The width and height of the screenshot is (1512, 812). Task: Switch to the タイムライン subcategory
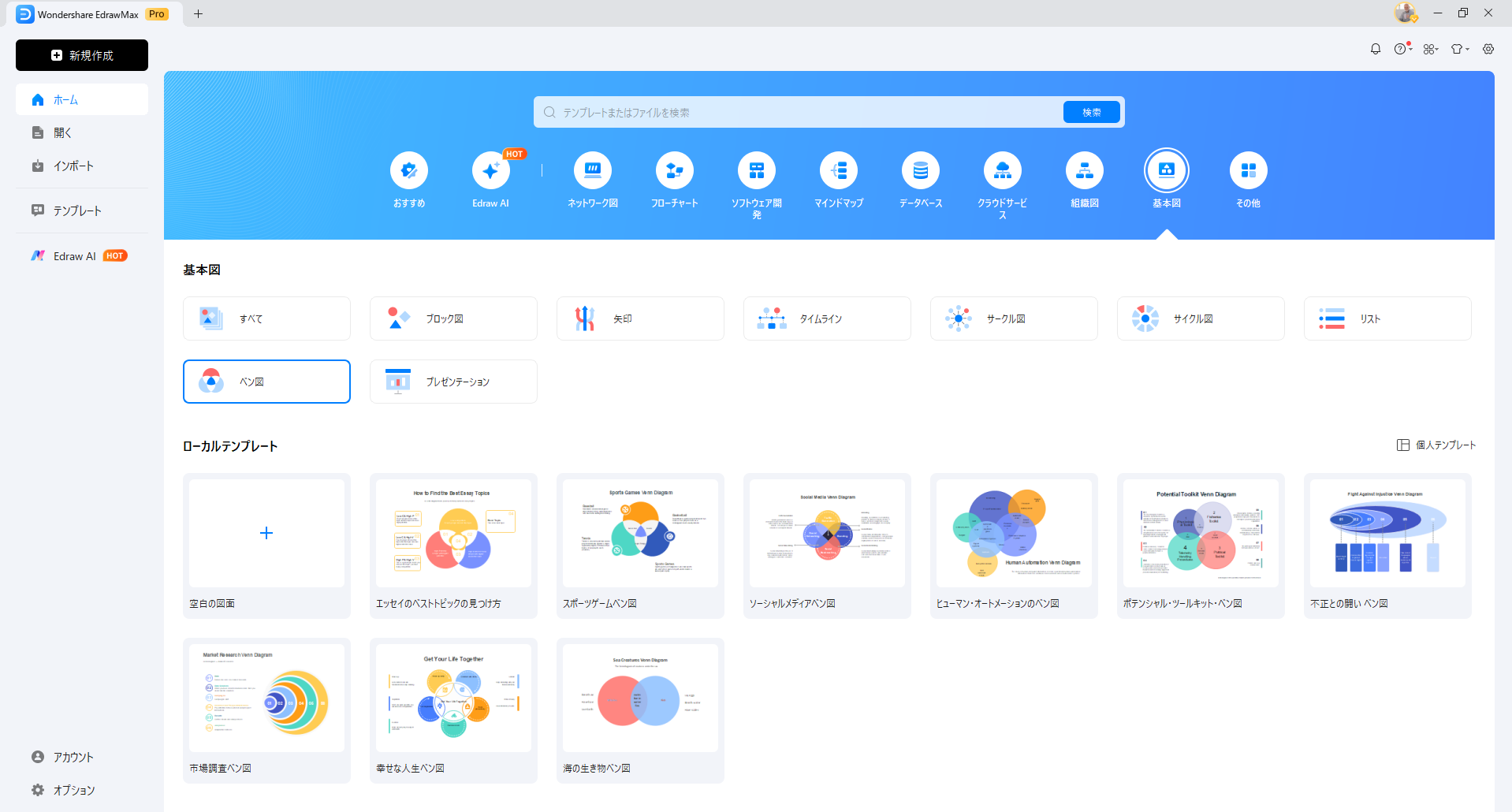pos(826,318)
